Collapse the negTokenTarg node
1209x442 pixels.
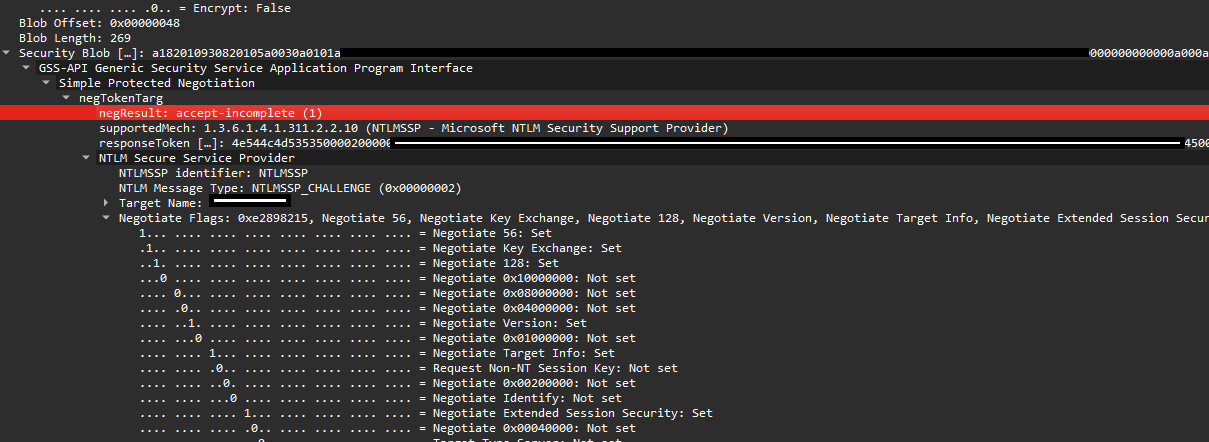pos(67,98)
